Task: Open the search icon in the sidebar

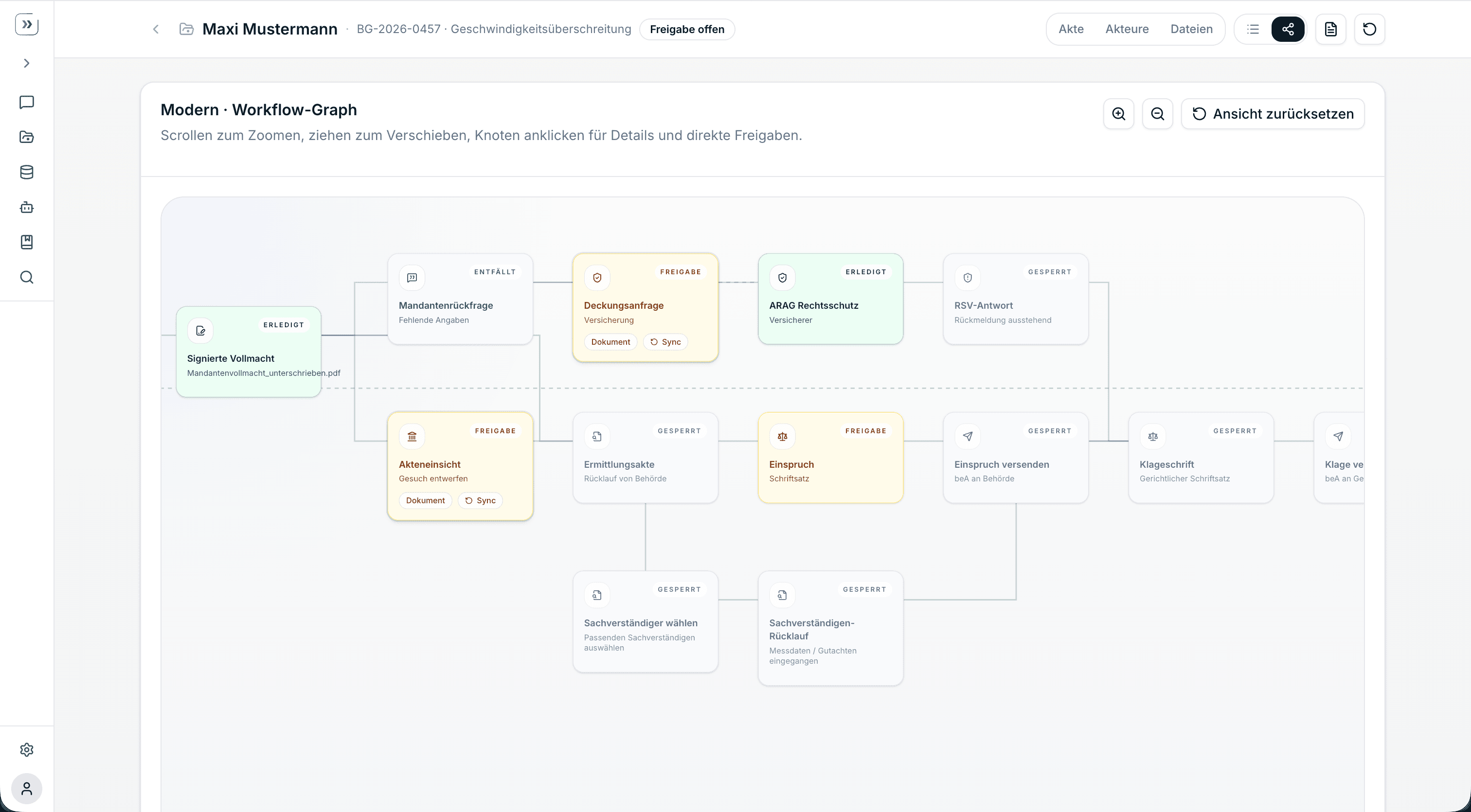Action: pyautogui.click(x=26, y=277)
